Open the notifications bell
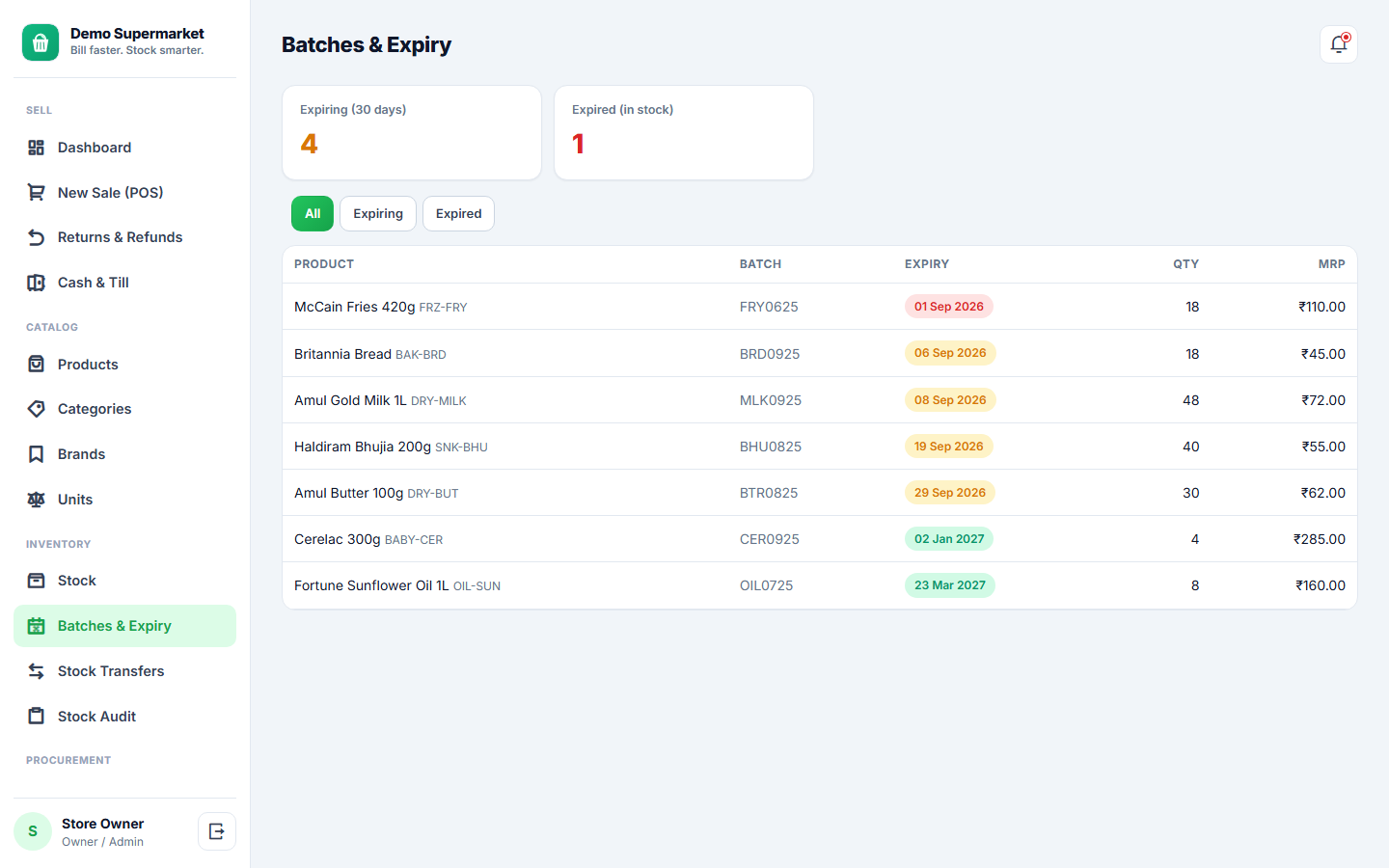The height and width of the screenshot is (868, 1389). 1339,44
